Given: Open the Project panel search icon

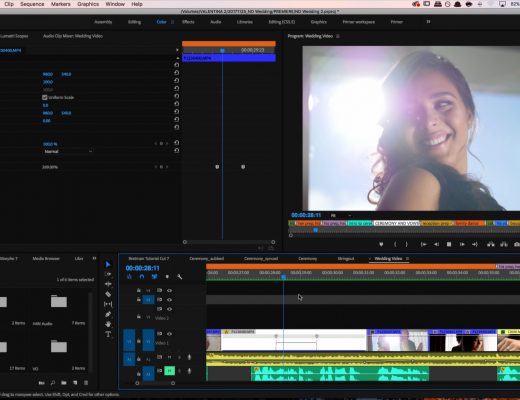Looking at the screenshot, I should coord(53,383).
